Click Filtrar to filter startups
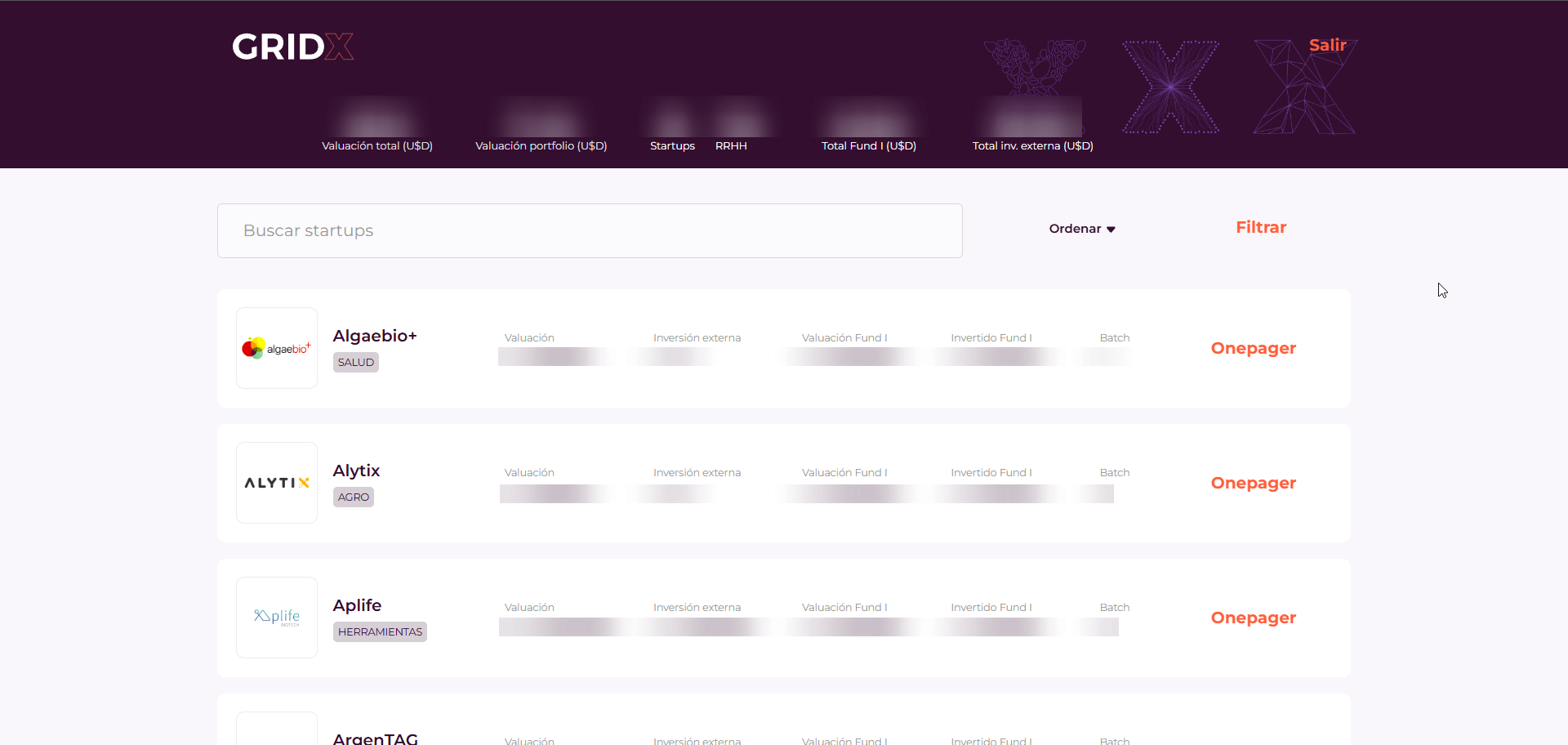 [1260, 227]
